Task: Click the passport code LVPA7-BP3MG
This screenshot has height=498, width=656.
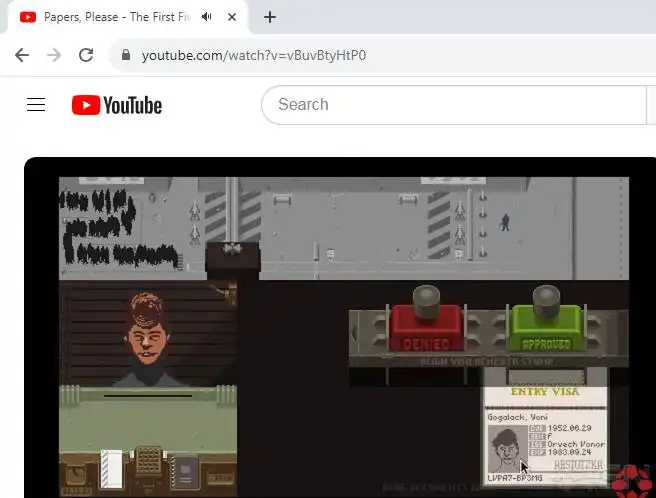Action: tap(515, 478)
